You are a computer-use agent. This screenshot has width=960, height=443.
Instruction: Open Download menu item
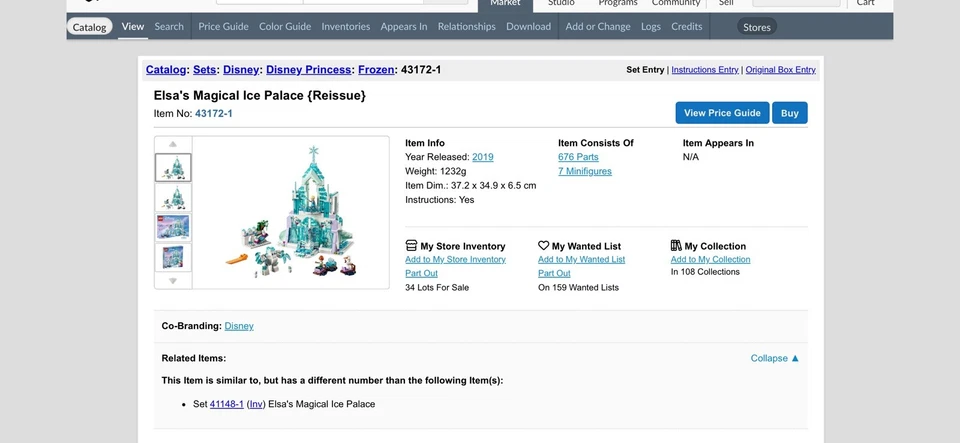coord(528,26)
